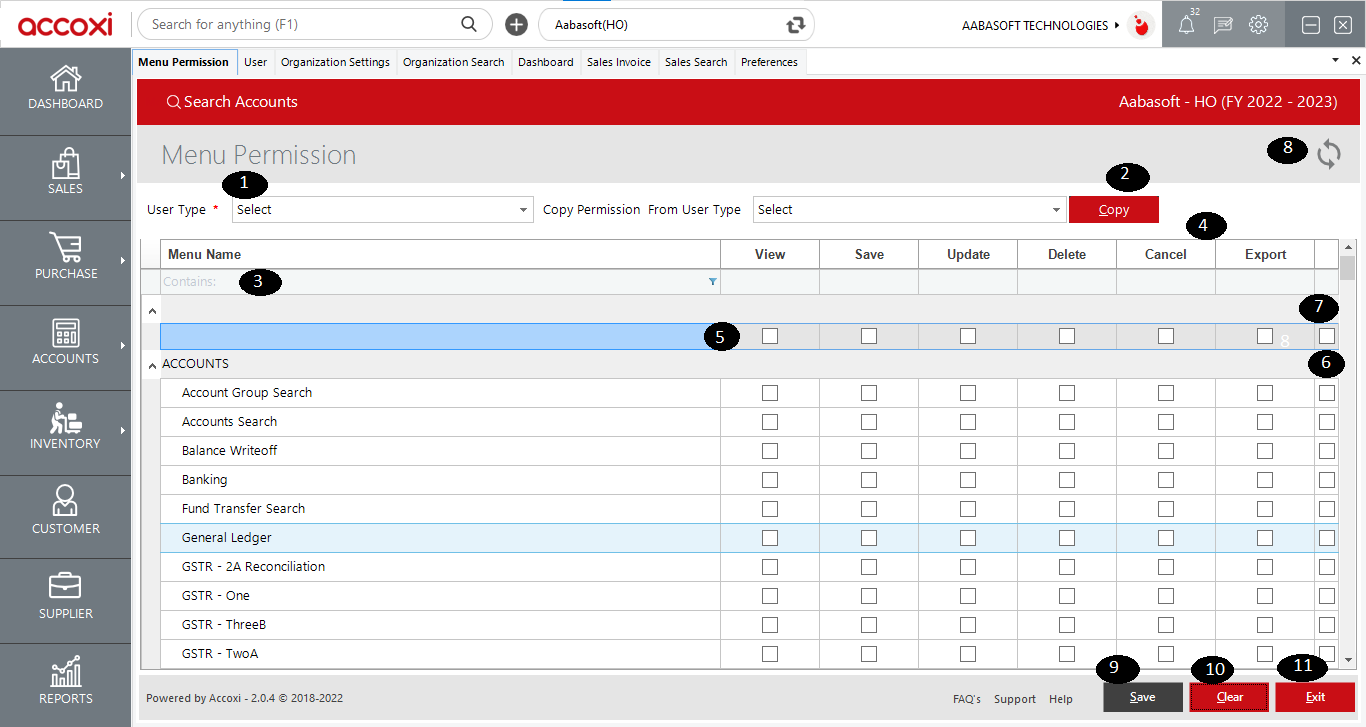The width and height of the screenshot is (1366, 727).
Task: Check the Save permission for Banking
Action: click(x=868, y=479)
